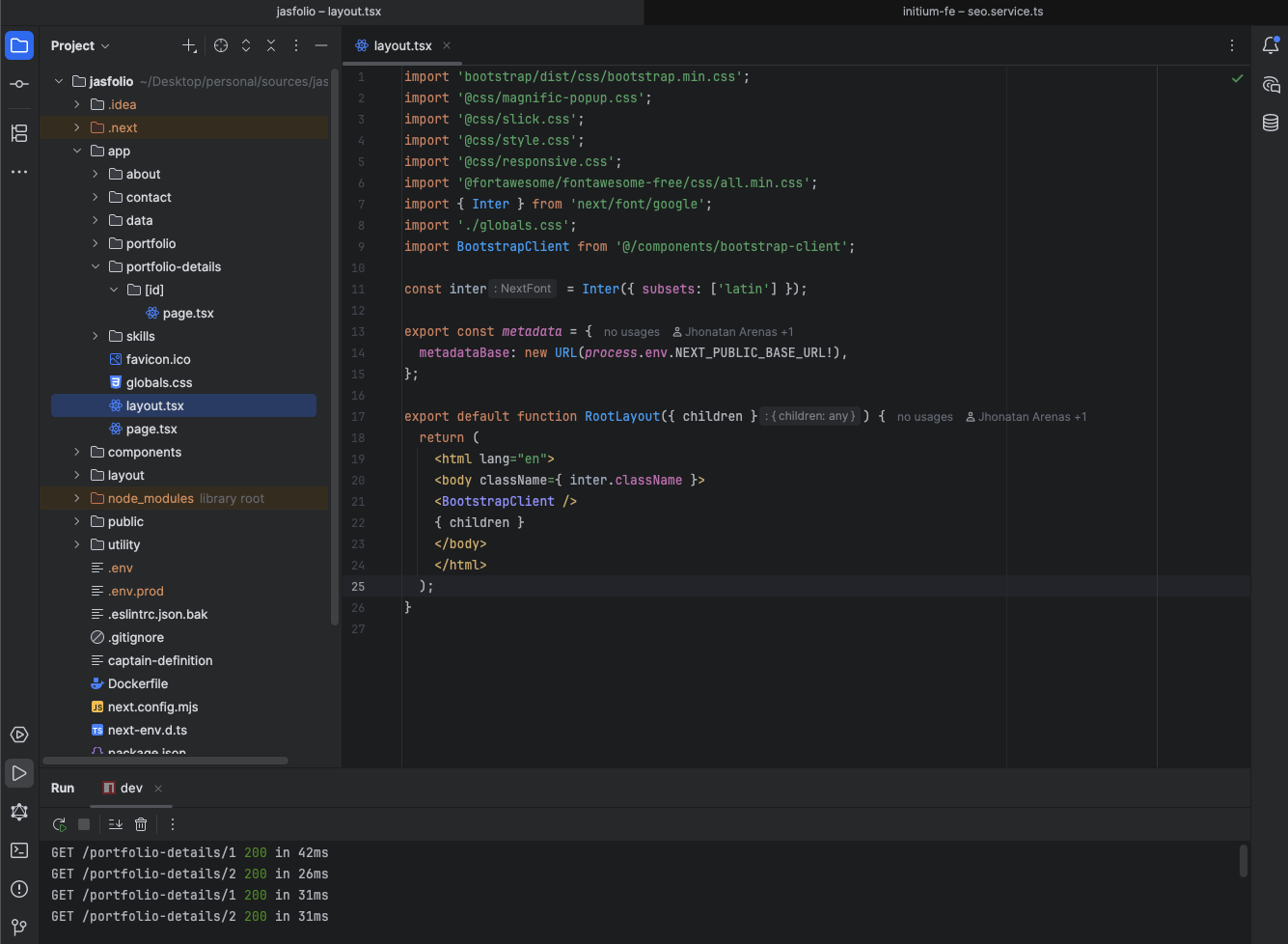Click the Terminal tool window icon
Screen dimensions: 1288x944
(x=19, y=850)
